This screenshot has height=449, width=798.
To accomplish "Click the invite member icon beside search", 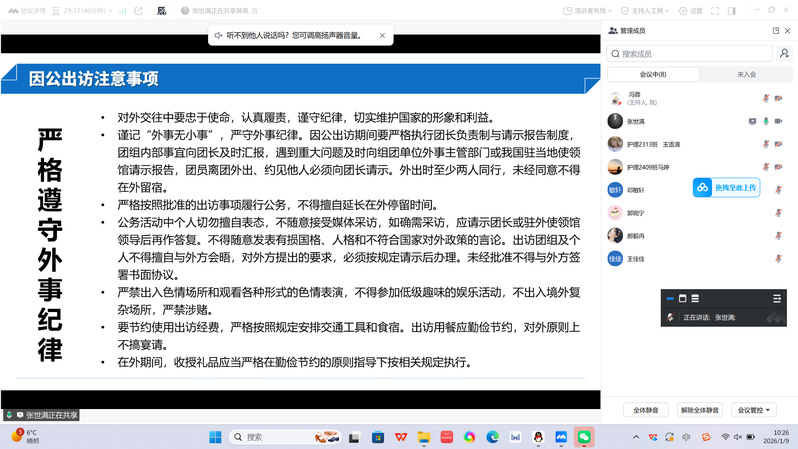I will (x=785, y=53).
